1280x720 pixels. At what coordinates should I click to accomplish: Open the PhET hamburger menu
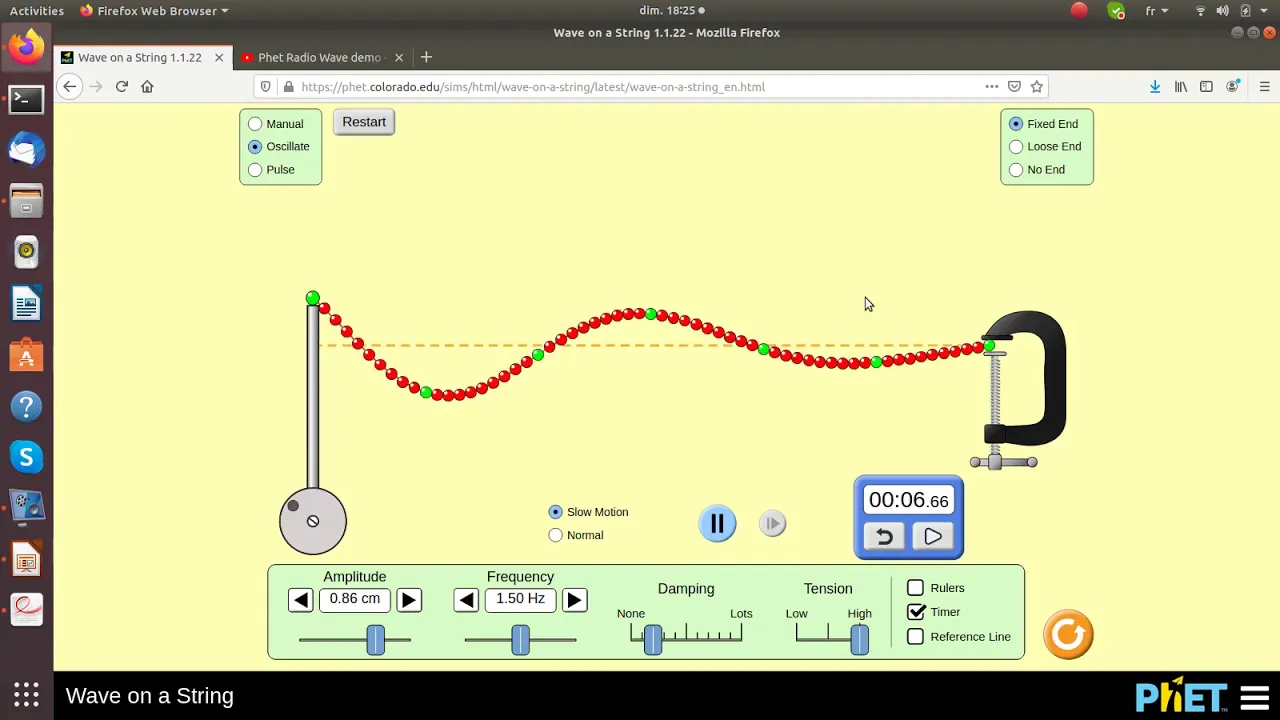pos(1255,696)
